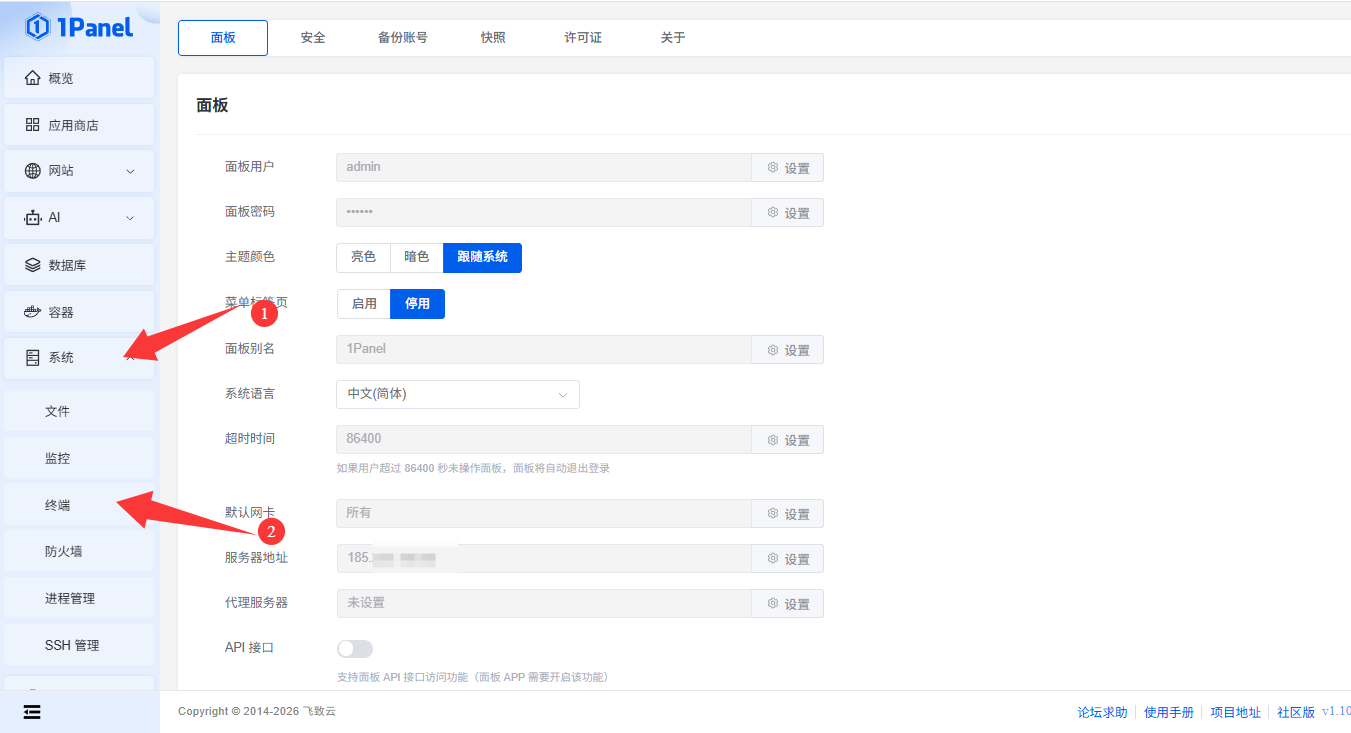Expand the 网站 submenu chevron
This screenshot has height=733, width=1351.
(130, 171)
